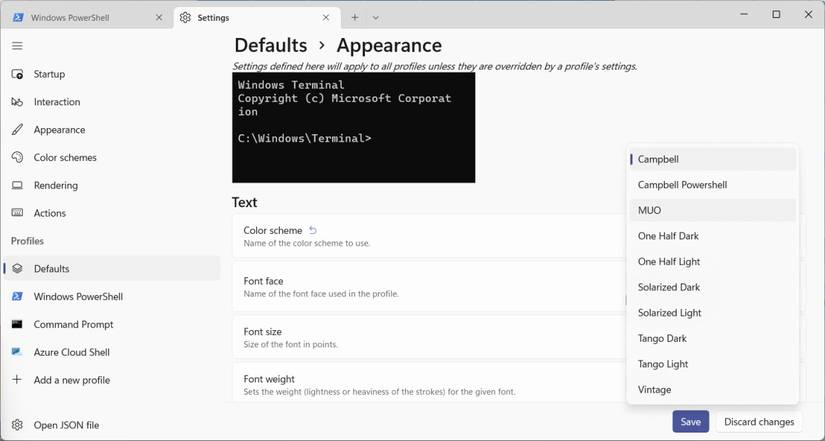Click the Save button

(690, 422)
